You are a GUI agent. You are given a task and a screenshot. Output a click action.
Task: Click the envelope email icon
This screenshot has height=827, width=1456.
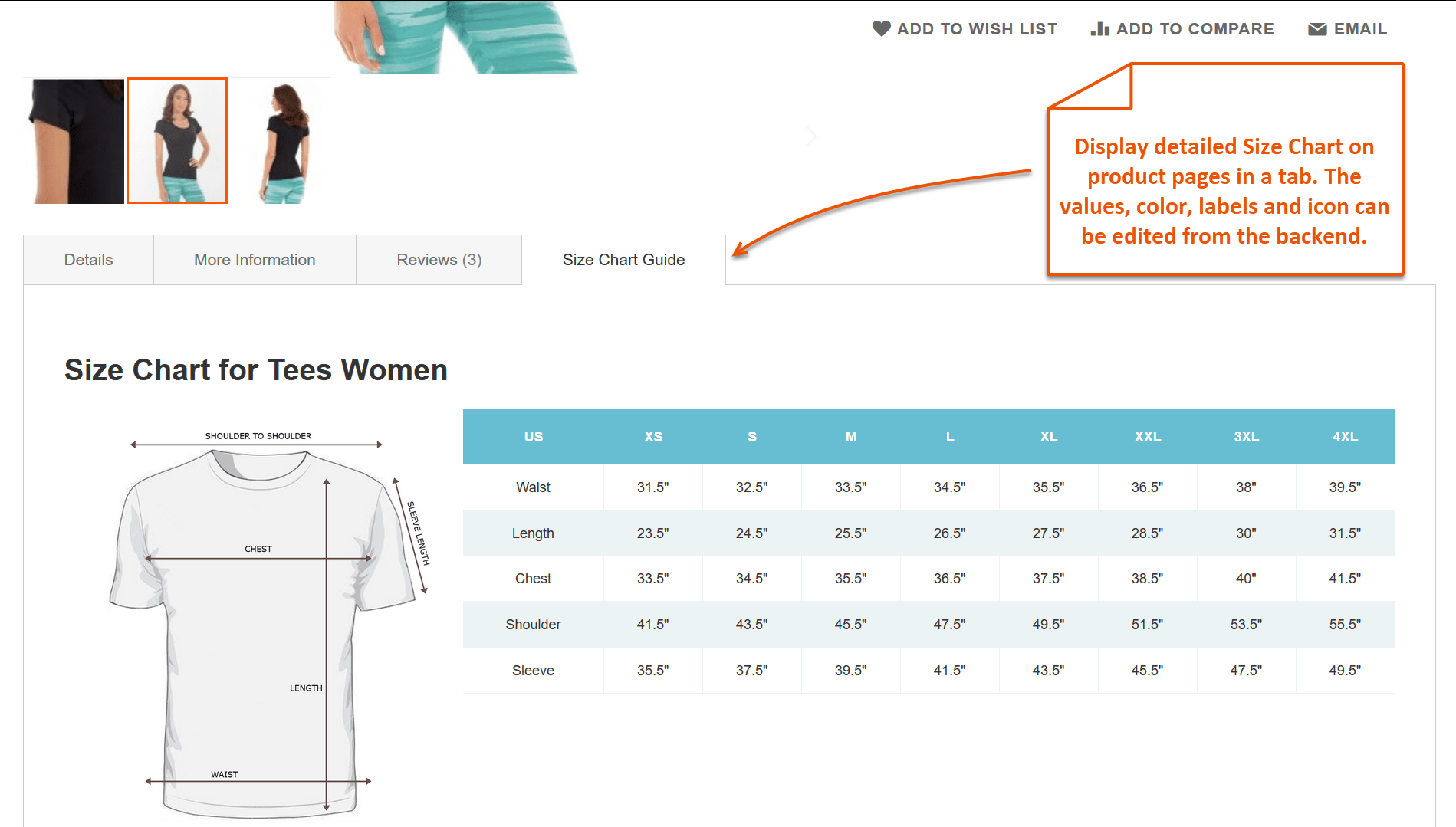1317,29
